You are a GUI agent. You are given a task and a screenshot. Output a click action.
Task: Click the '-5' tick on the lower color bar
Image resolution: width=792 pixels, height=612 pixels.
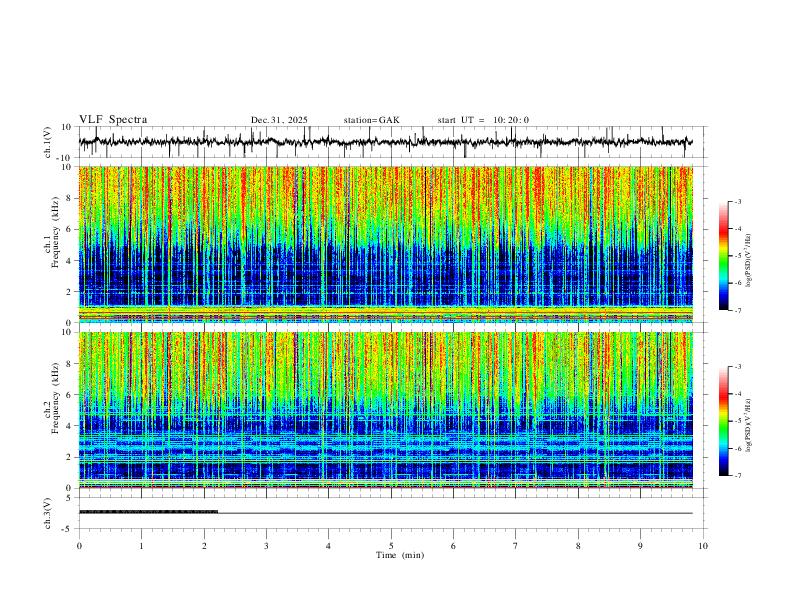click(x=737, y=421)
